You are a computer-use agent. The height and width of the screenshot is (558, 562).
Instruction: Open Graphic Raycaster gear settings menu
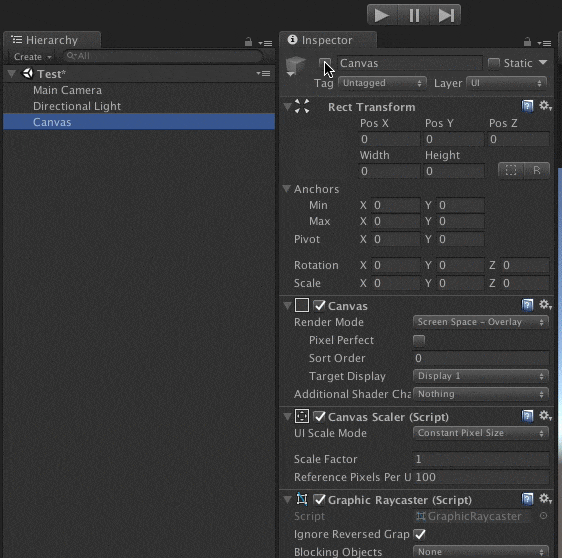[x=545, y=499]
